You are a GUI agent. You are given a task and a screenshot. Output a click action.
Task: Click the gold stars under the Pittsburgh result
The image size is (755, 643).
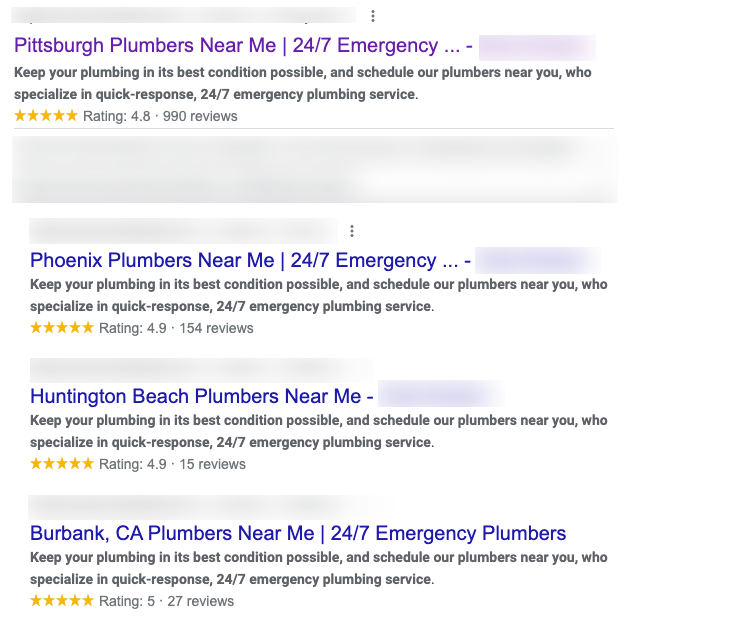point(46,116)
